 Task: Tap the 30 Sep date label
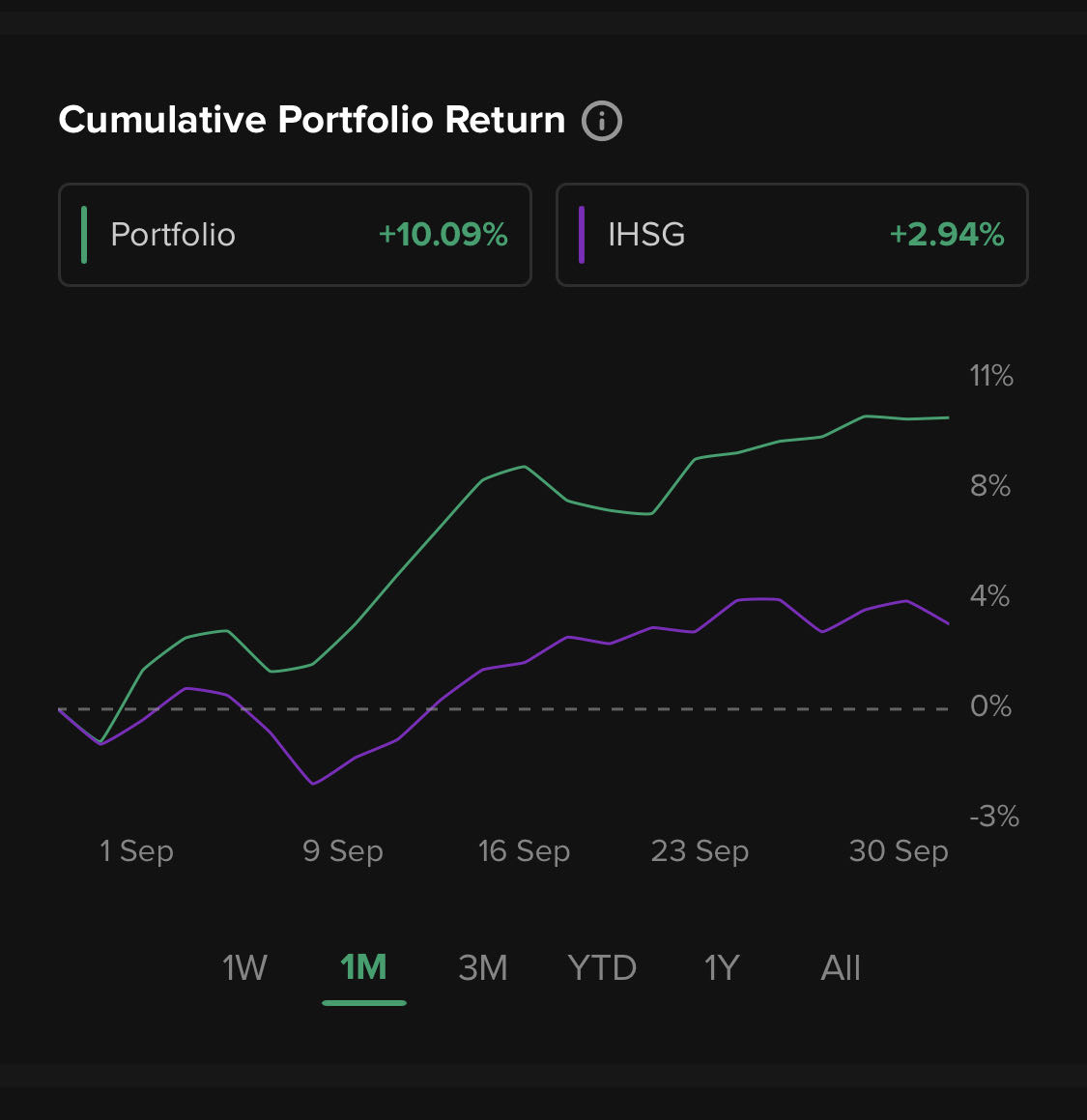[898, 851]
